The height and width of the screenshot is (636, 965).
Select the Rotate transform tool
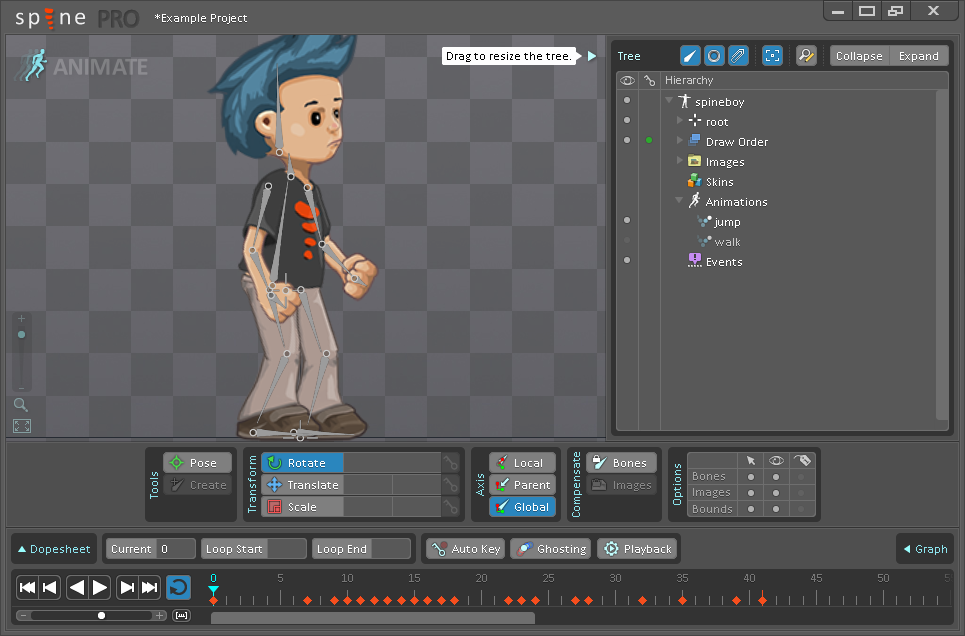[x=302, y=463]
